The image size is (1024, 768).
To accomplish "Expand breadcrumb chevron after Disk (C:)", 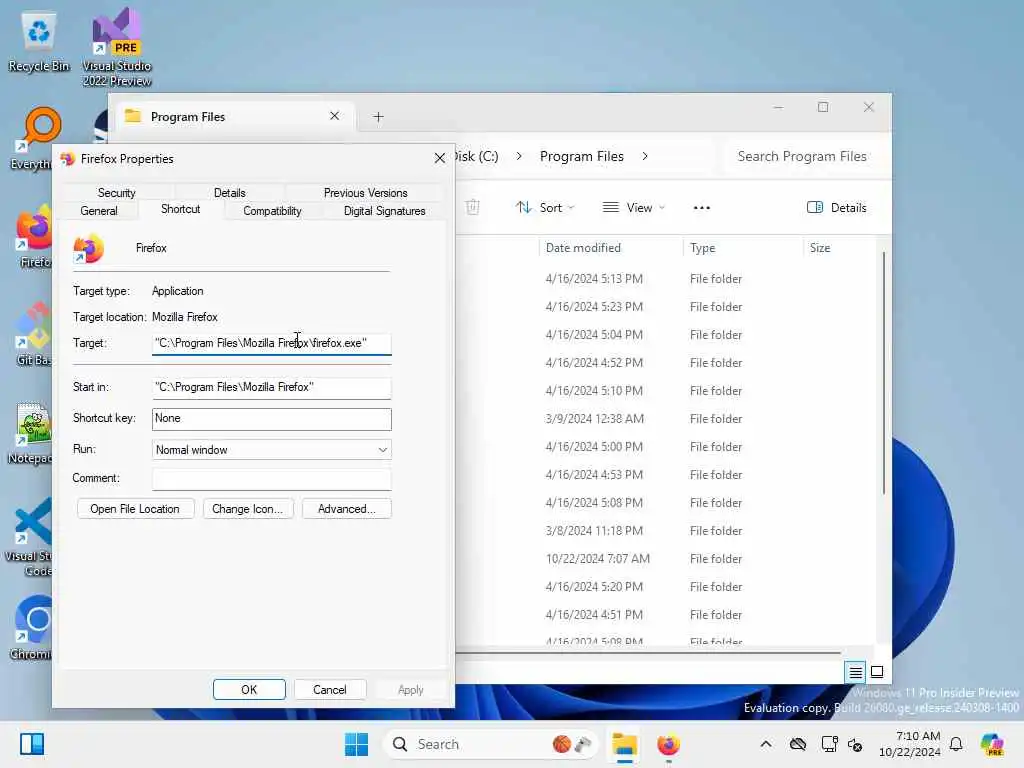I will coord(519,156).
